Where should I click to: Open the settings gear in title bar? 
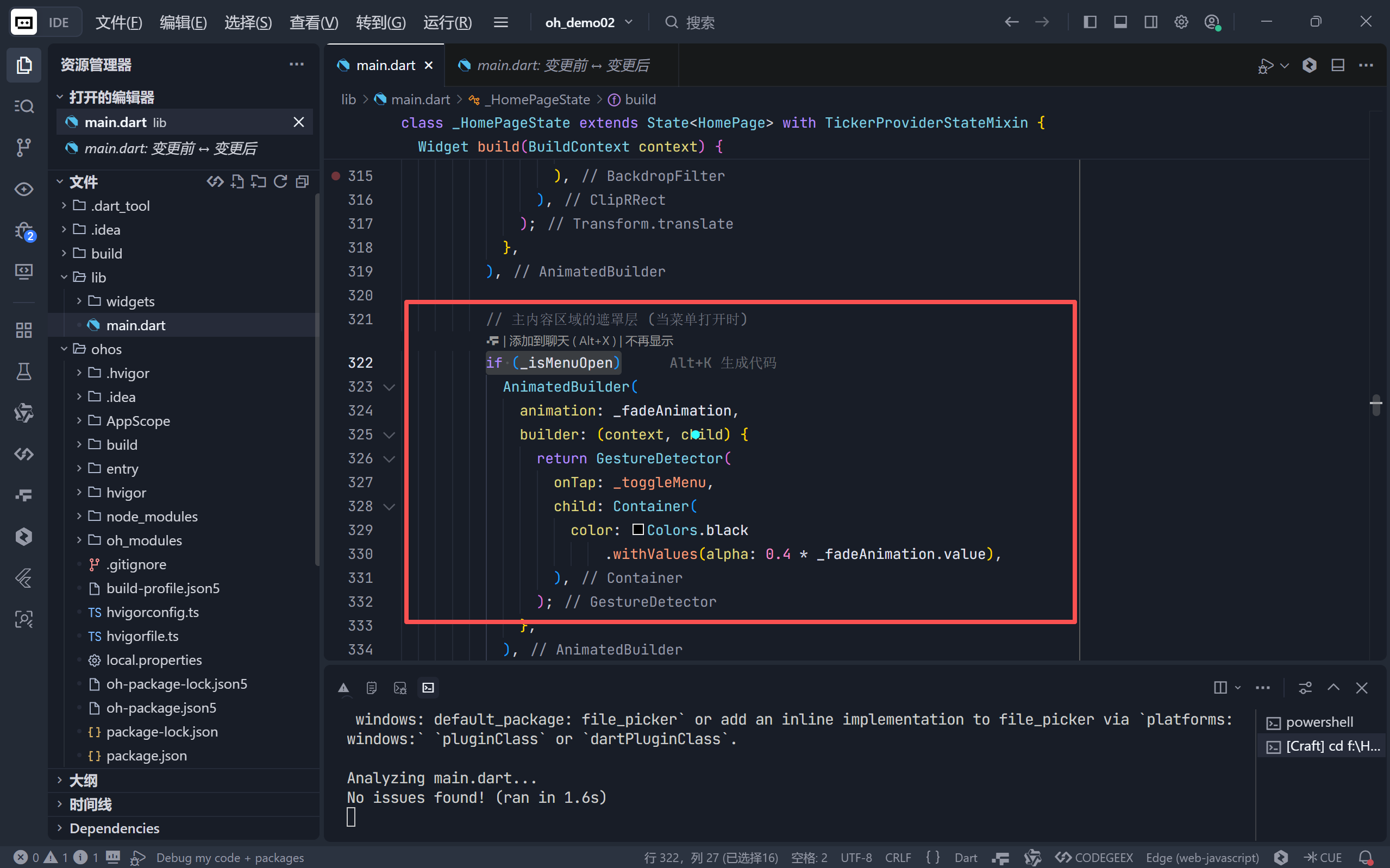[1181, 22]
